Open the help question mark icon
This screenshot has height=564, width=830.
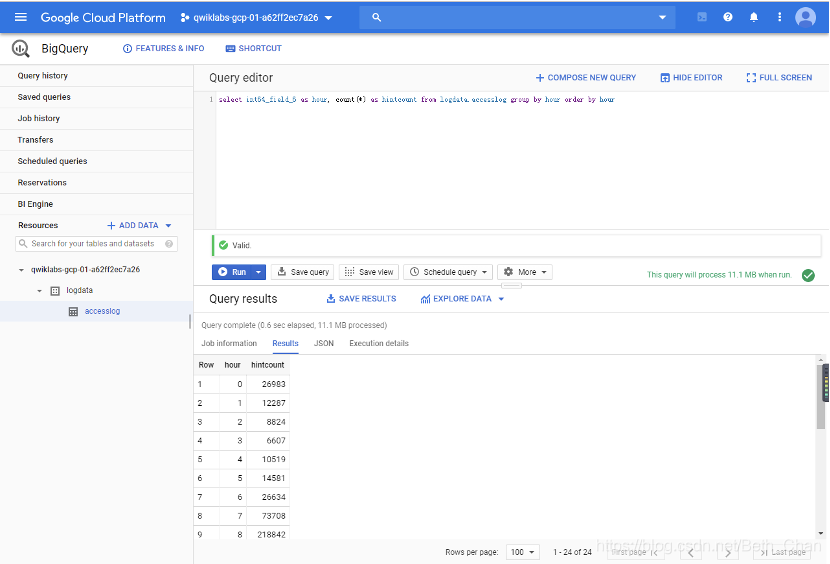click(x=728, y=17)
